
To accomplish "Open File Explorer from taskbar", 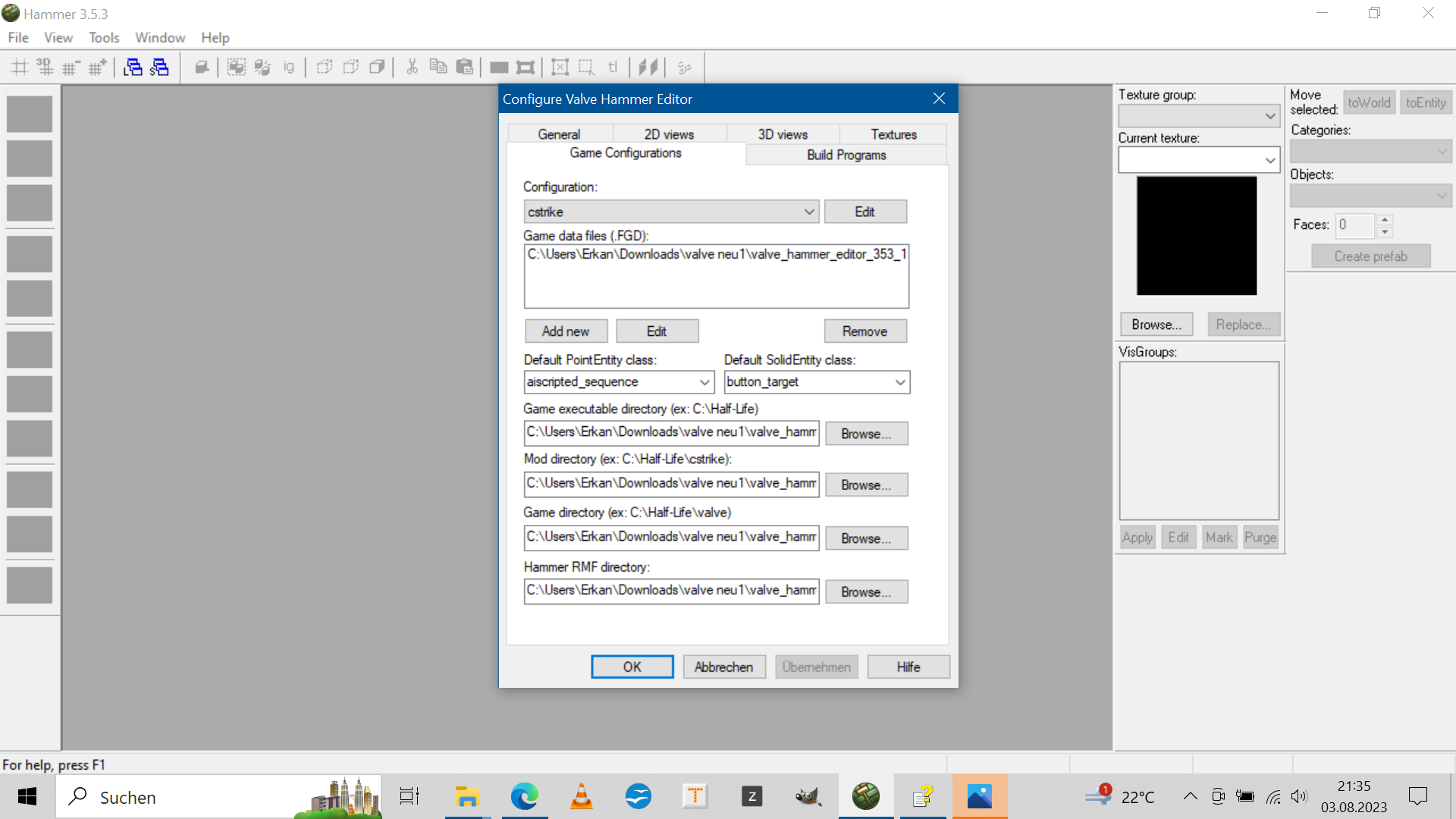I will point(467,796).
